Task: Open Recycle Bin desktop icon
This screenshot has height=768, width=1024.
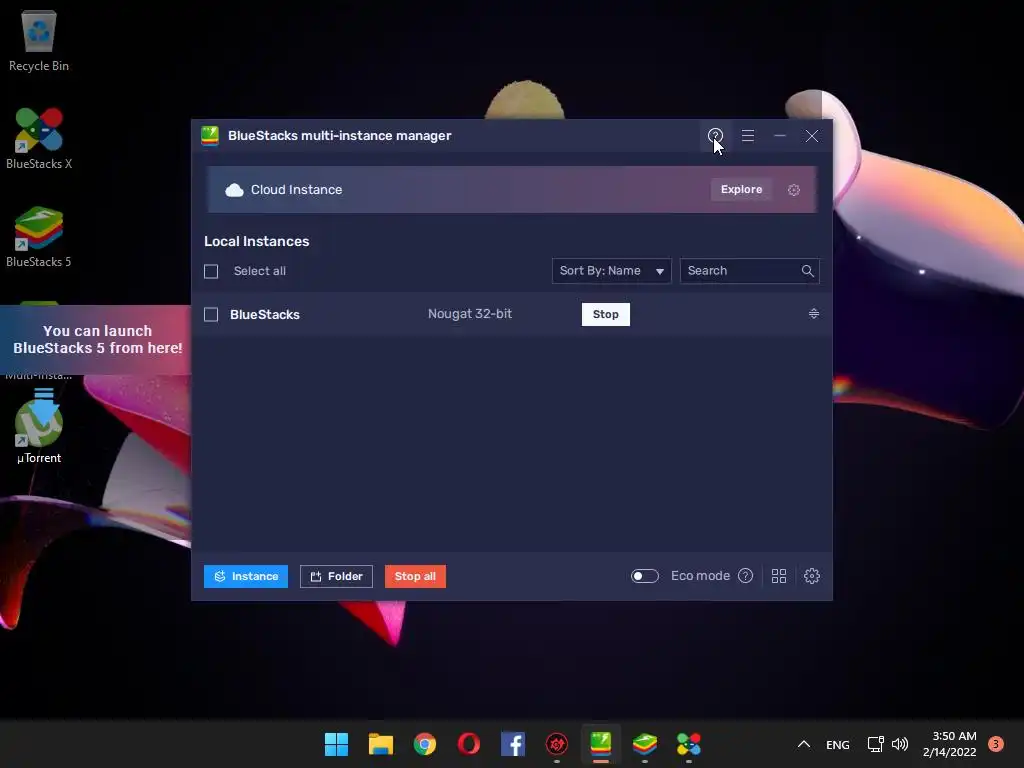Action: coord(39,40)
